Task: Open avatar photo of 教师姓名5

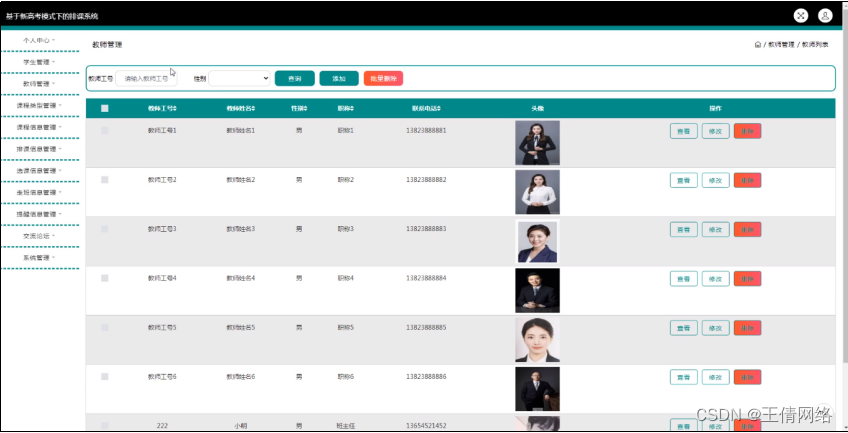Action: click(537, 339)
